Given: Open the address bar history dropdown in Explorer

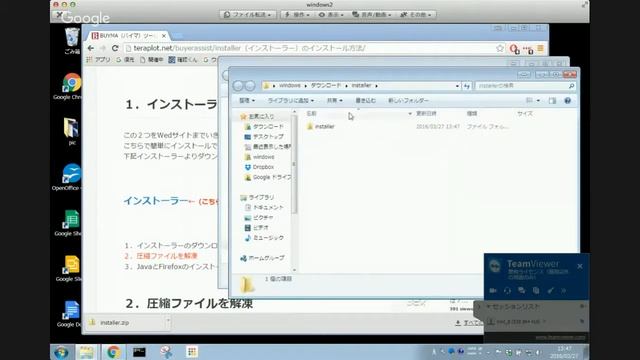Looking at the screenshot, I should tap(457, 86).
